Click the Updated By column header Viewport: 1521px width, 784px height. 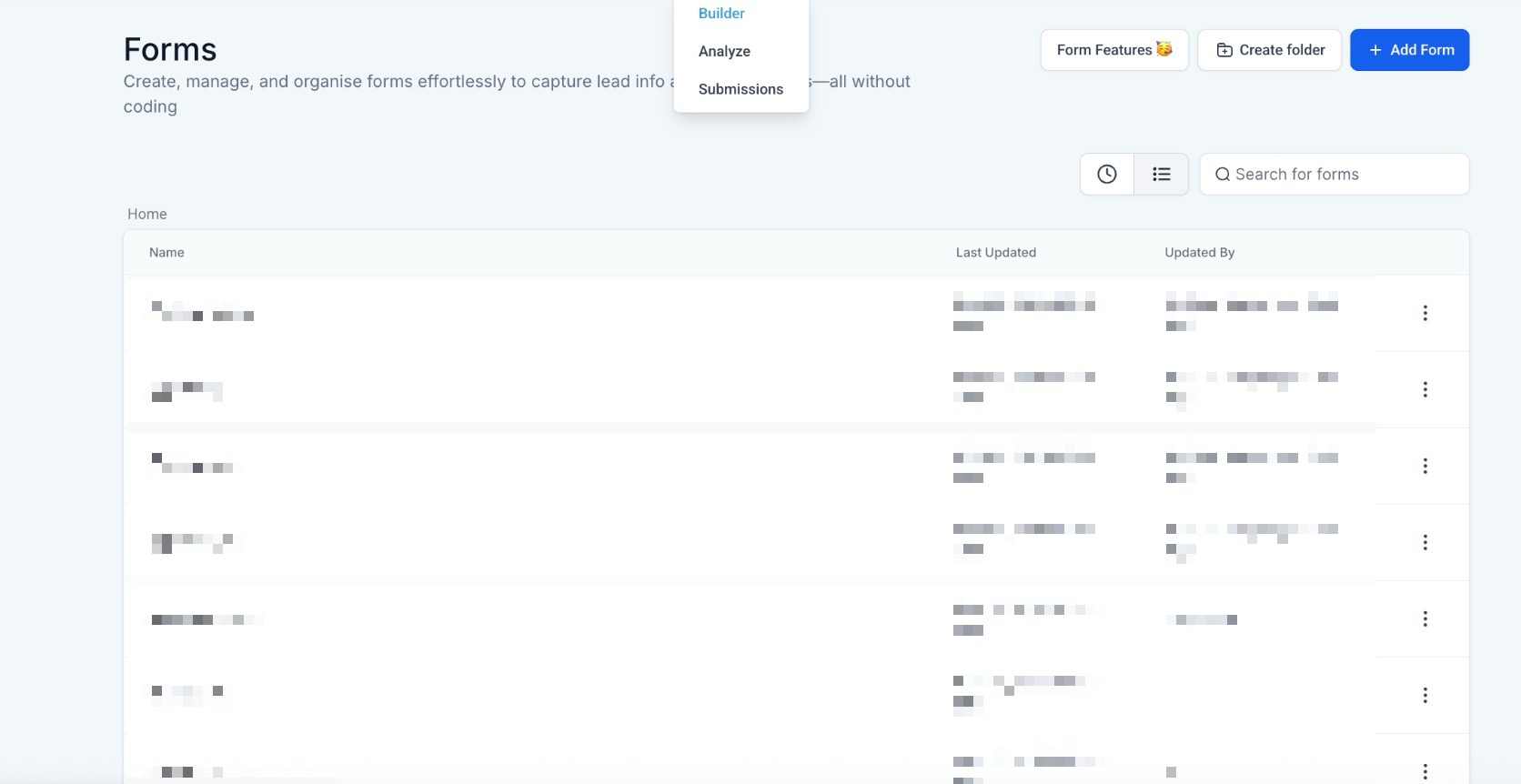click(x=1199, y=252)
